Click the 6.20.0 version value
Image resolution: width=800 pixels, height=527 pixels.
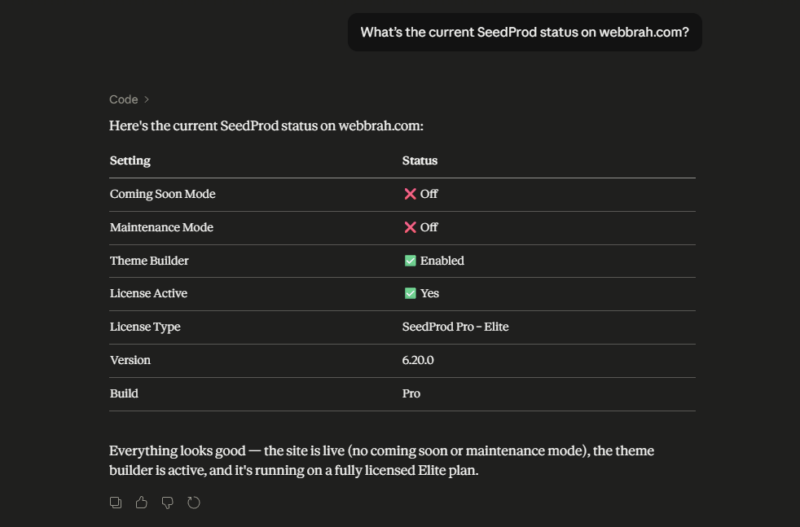(418, 360)
